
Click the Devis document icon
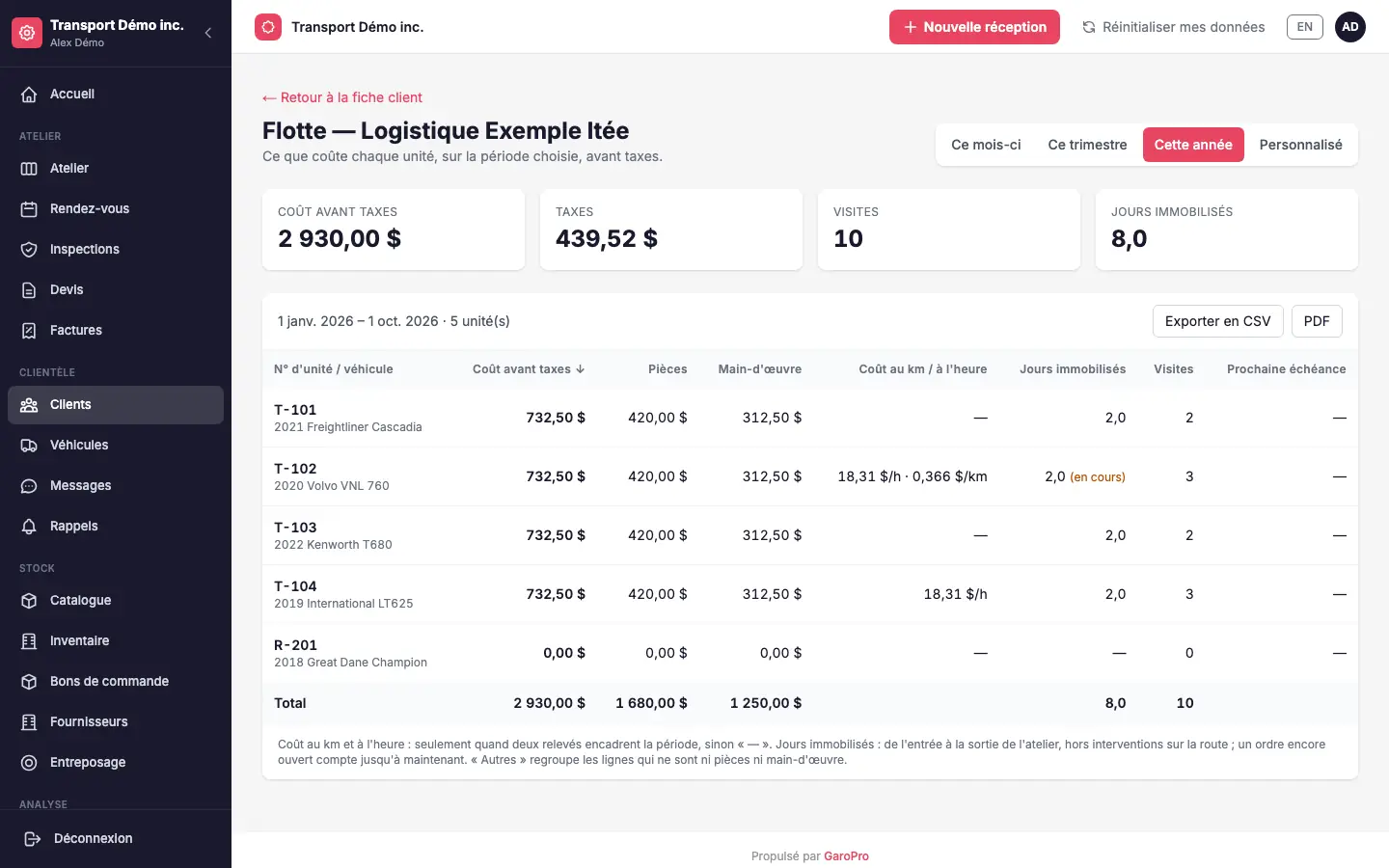click(x=29, y=290)
